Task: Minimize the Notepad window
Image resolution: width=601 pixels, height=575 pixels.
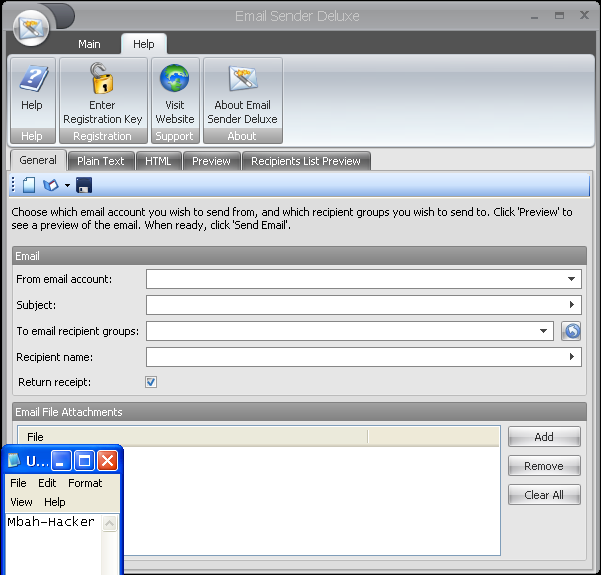Action: [x=61, y=460]
